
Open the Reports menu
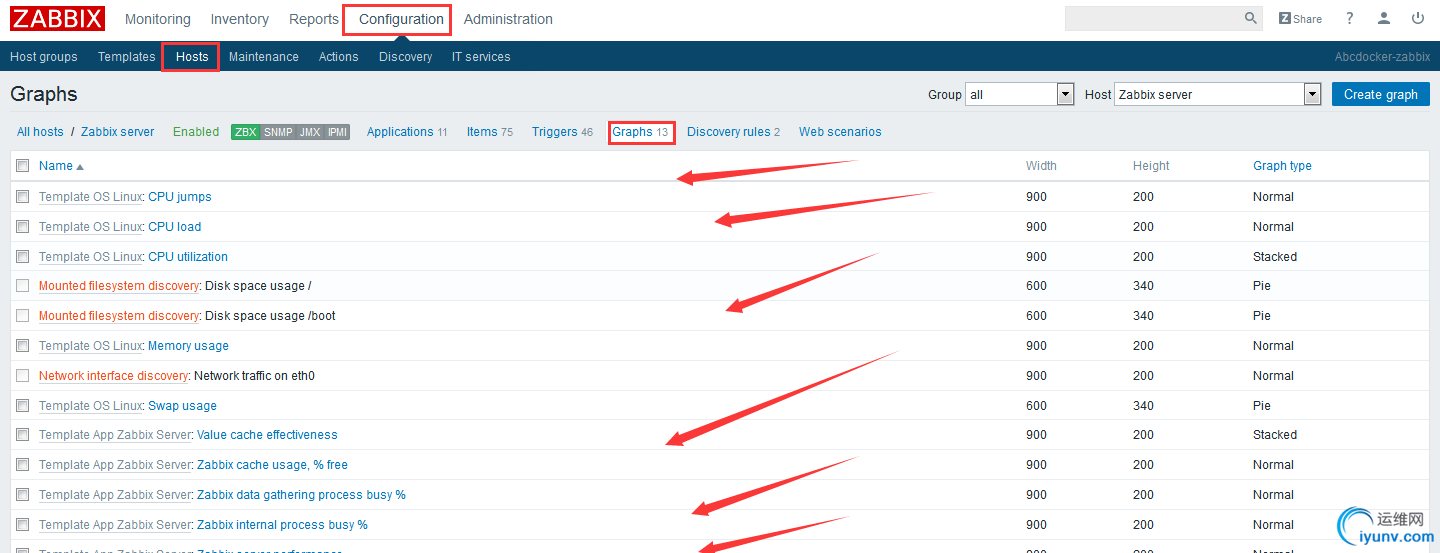click(x=314, y=19)
